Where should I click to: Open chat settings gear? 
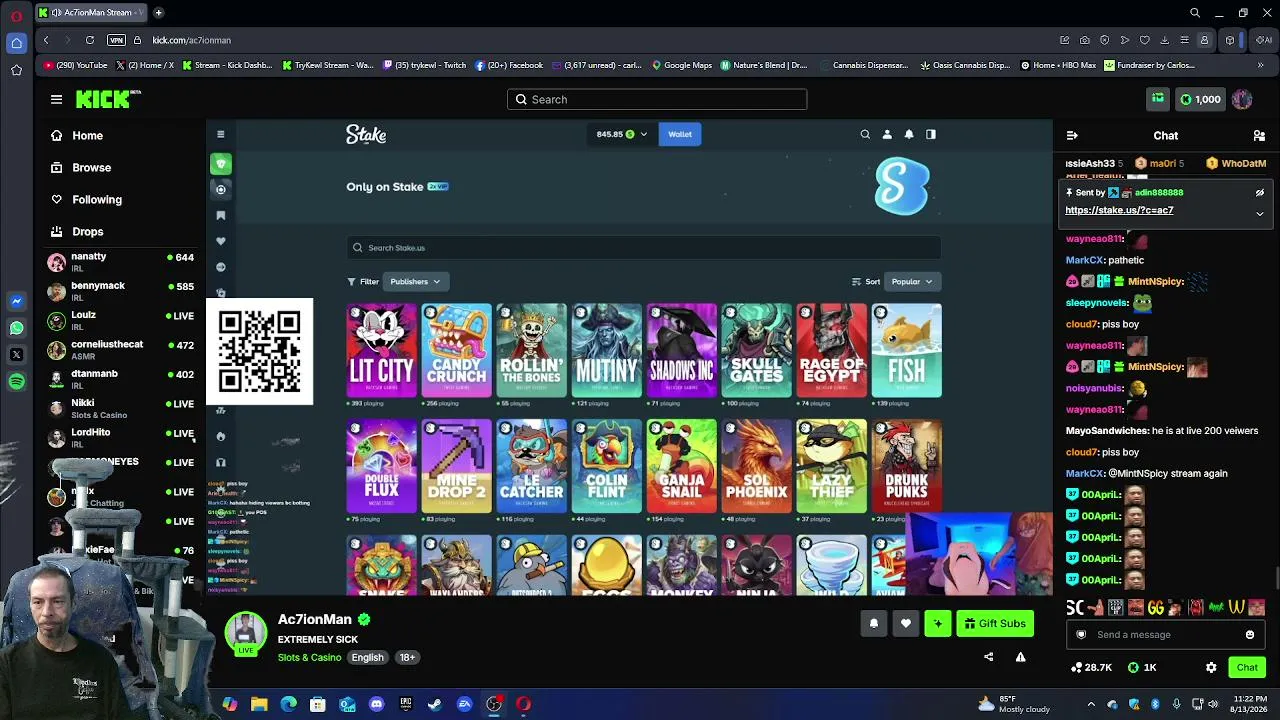click(1211, 667)
